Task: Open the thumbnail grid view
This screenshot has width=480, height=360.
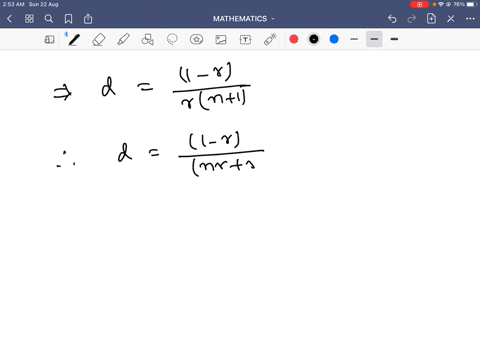Action: [29, 19]
